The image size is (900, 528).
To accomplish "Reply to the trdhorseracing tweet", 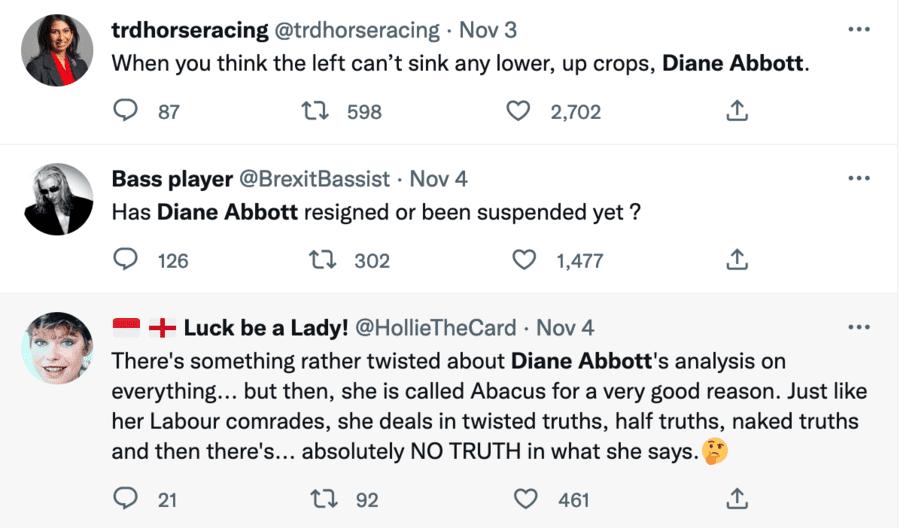I will point(125,111).
